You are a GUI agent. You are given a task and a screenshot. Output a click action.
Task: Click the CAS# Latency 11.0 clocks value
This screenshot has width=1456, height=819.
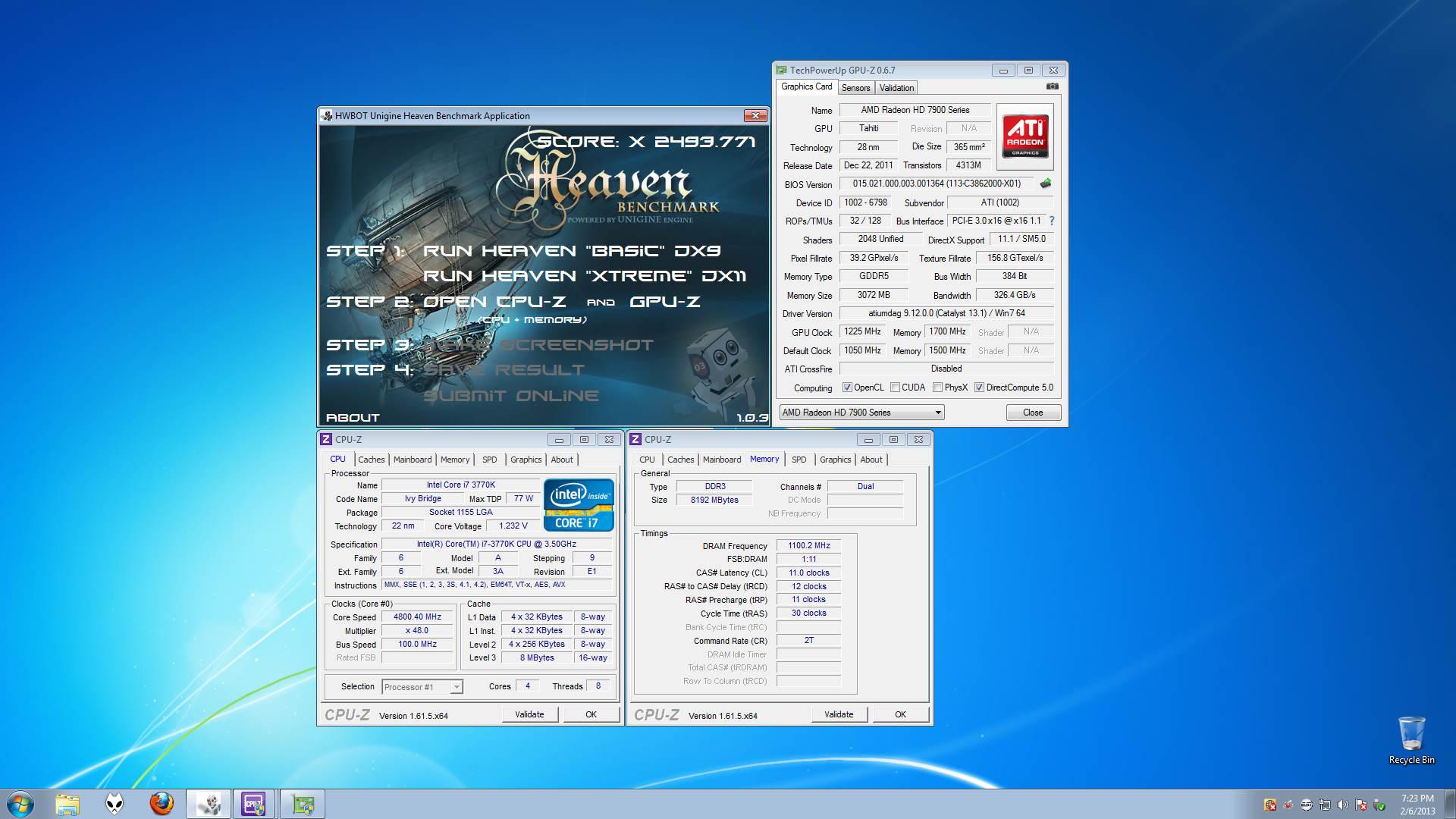coord(808,573)
